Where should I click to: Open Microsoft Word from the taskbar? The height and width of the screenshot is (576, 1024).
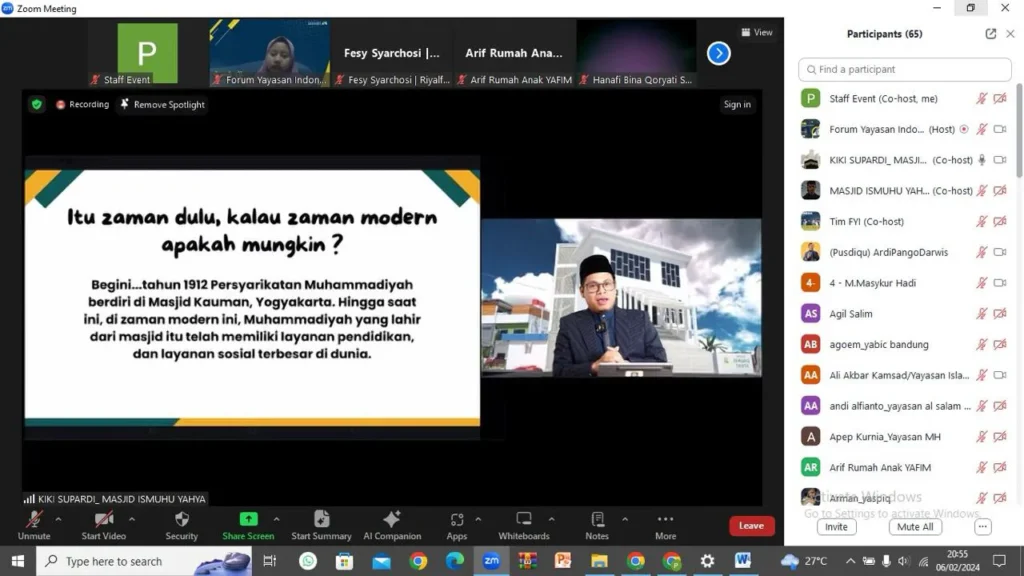pos(743,561)
